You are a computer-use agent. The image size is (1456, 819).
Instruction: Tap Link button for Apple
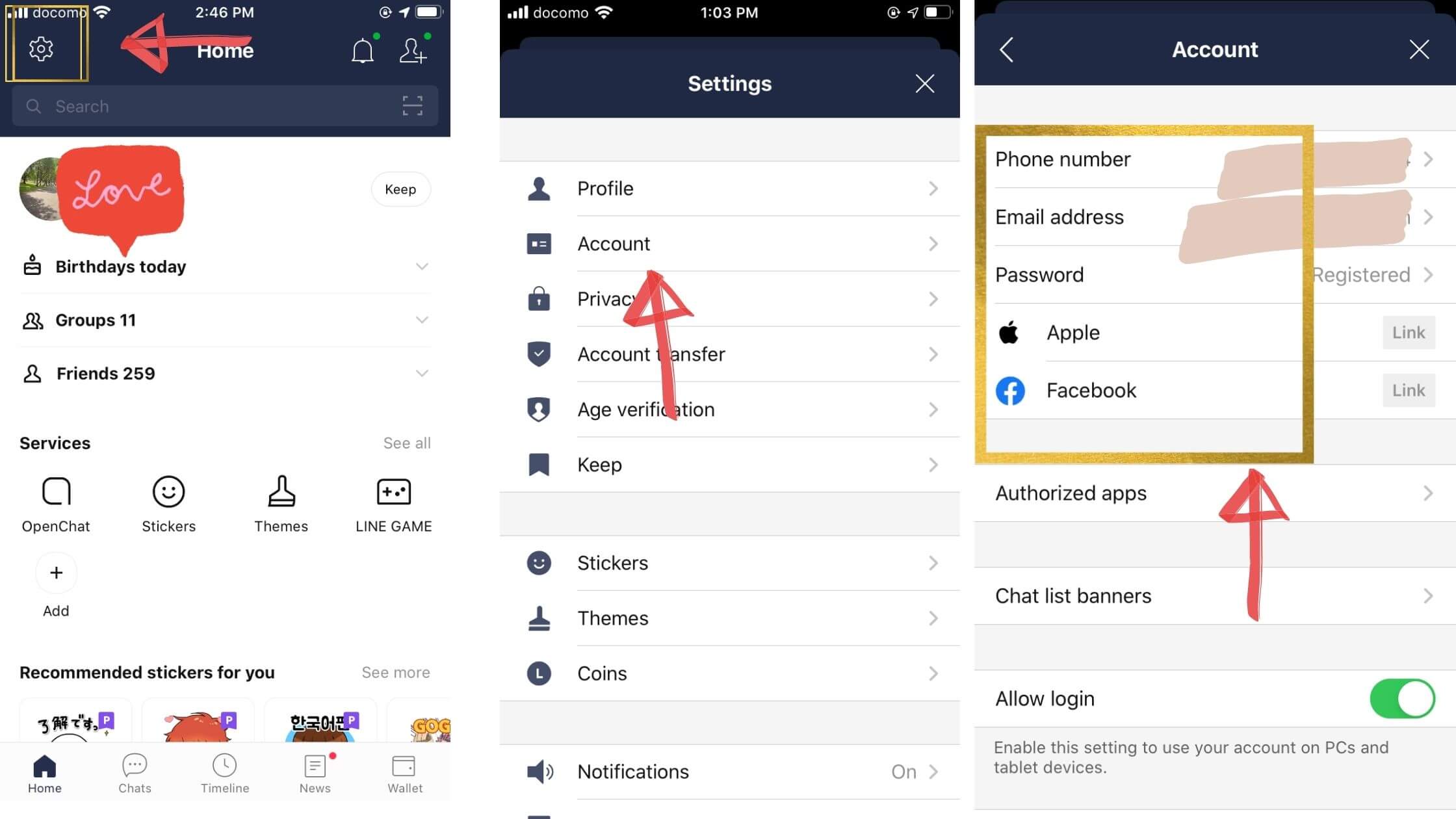click(1408, 332)
